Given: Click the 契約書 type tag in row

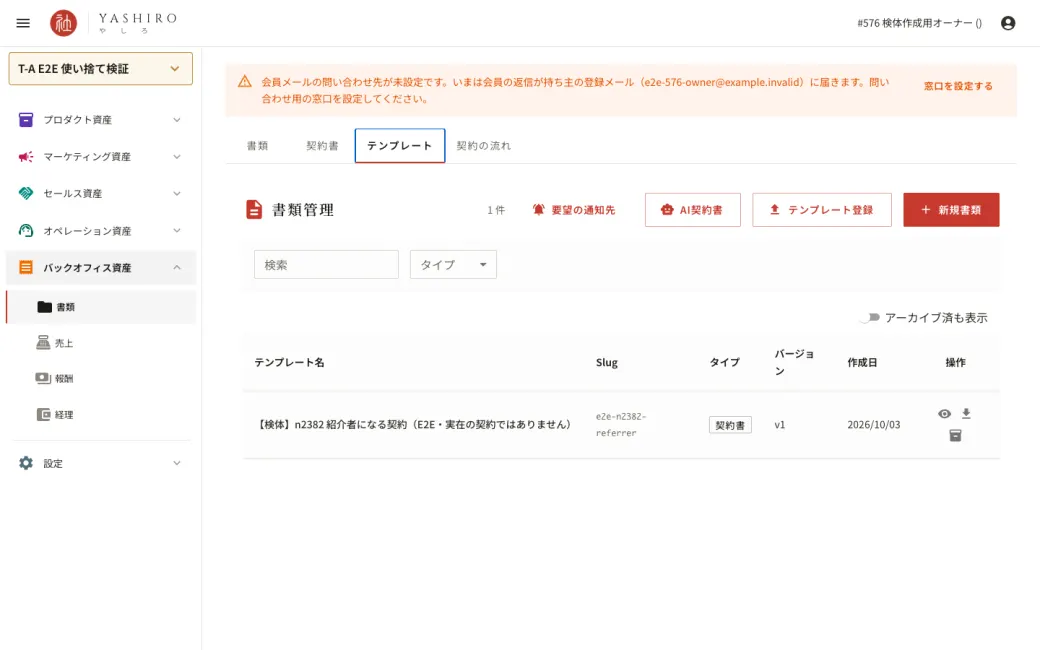Looking at the screenshot, I should point(730,425).
